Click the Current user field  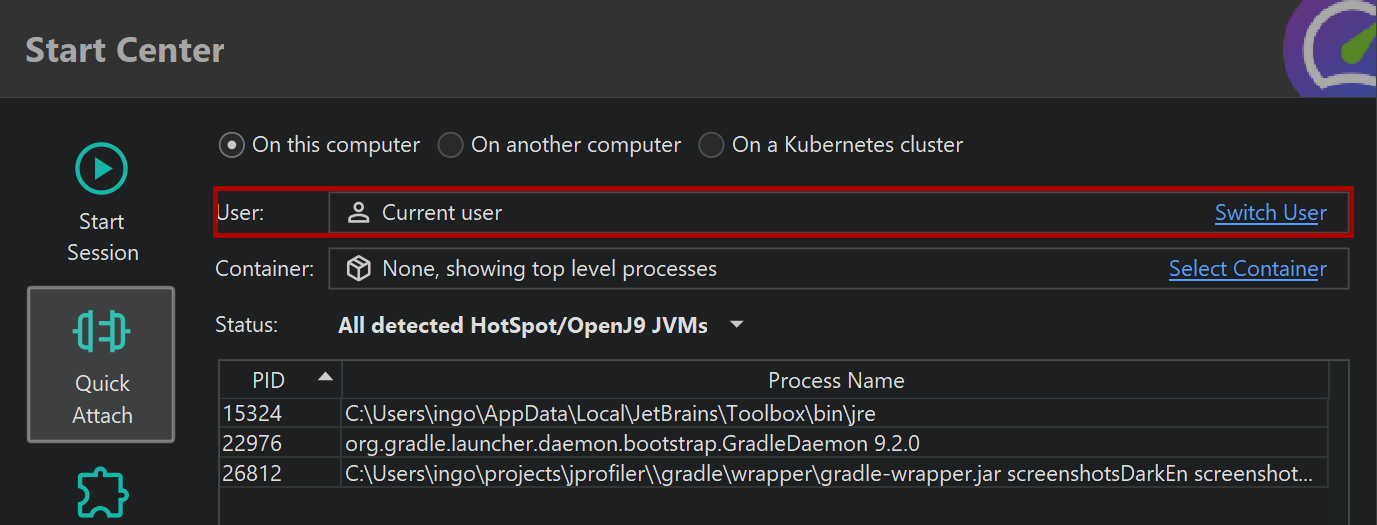click(760, 213)
